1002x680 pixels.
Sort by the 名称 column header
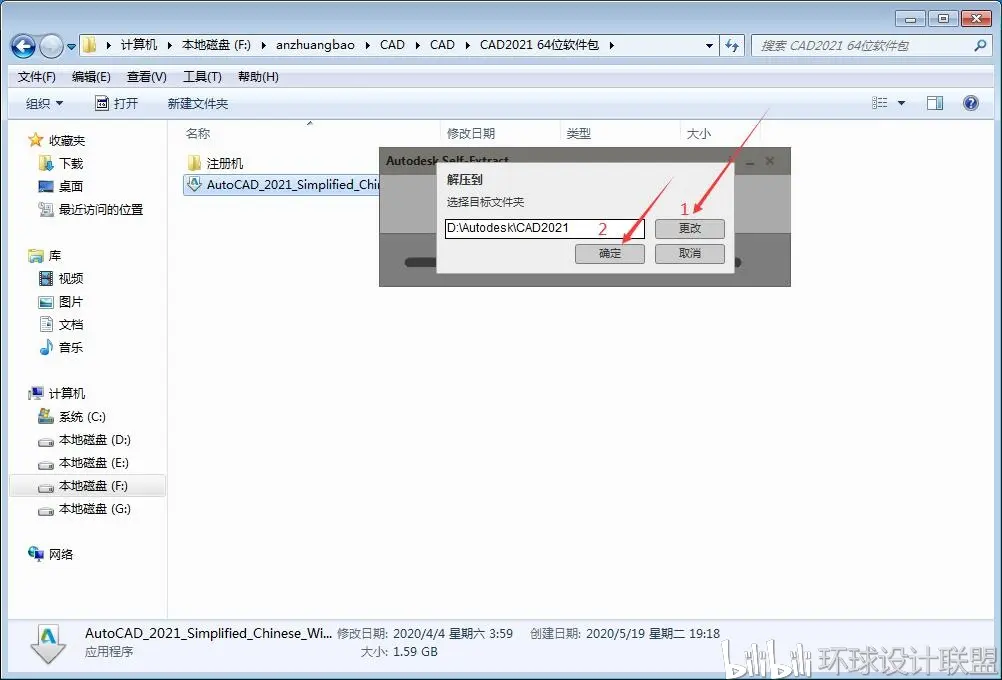(x=197, y=134)
